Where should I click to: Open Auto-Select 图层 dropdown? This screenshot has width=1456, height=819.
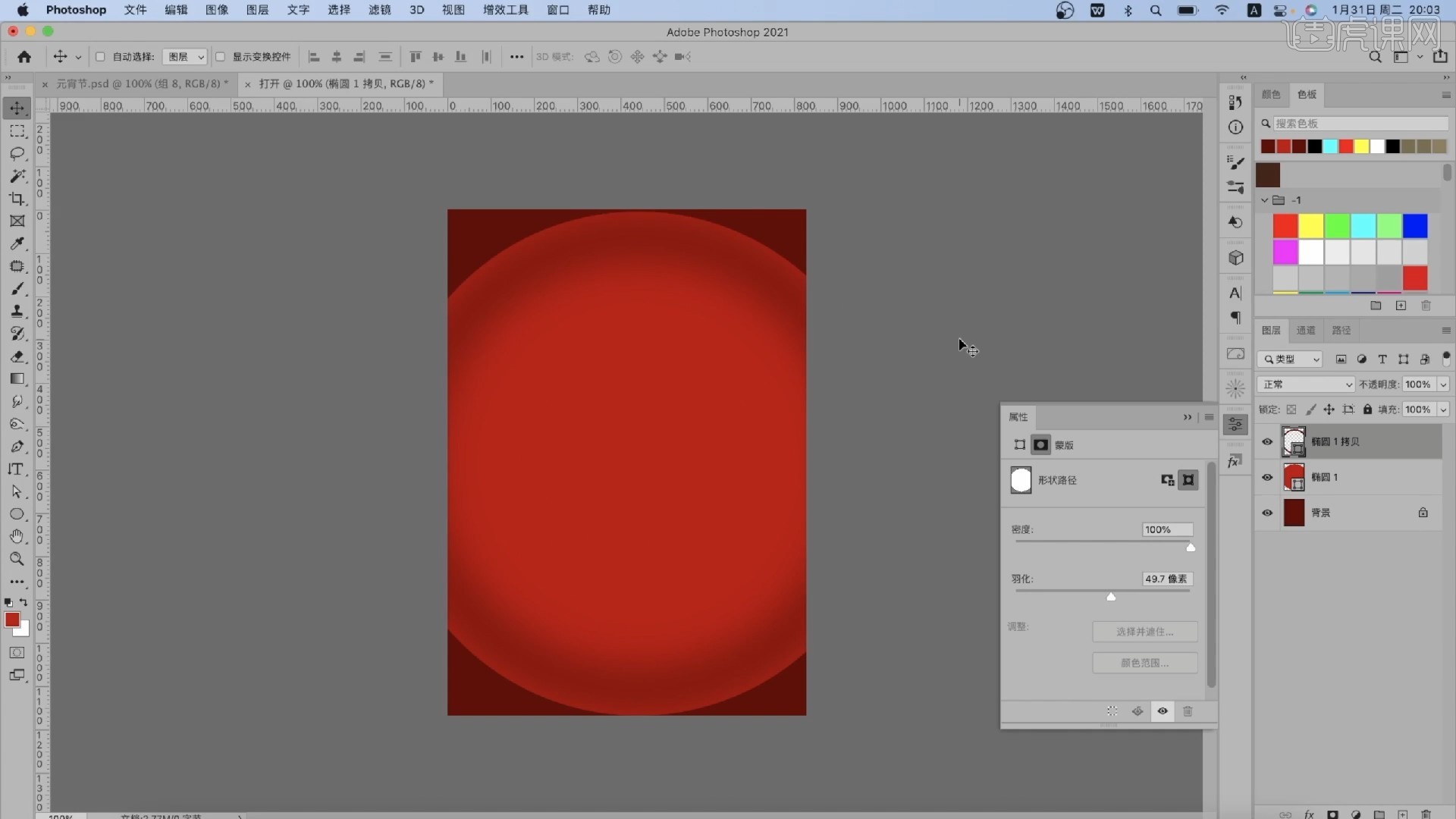(x=184, y=57)
